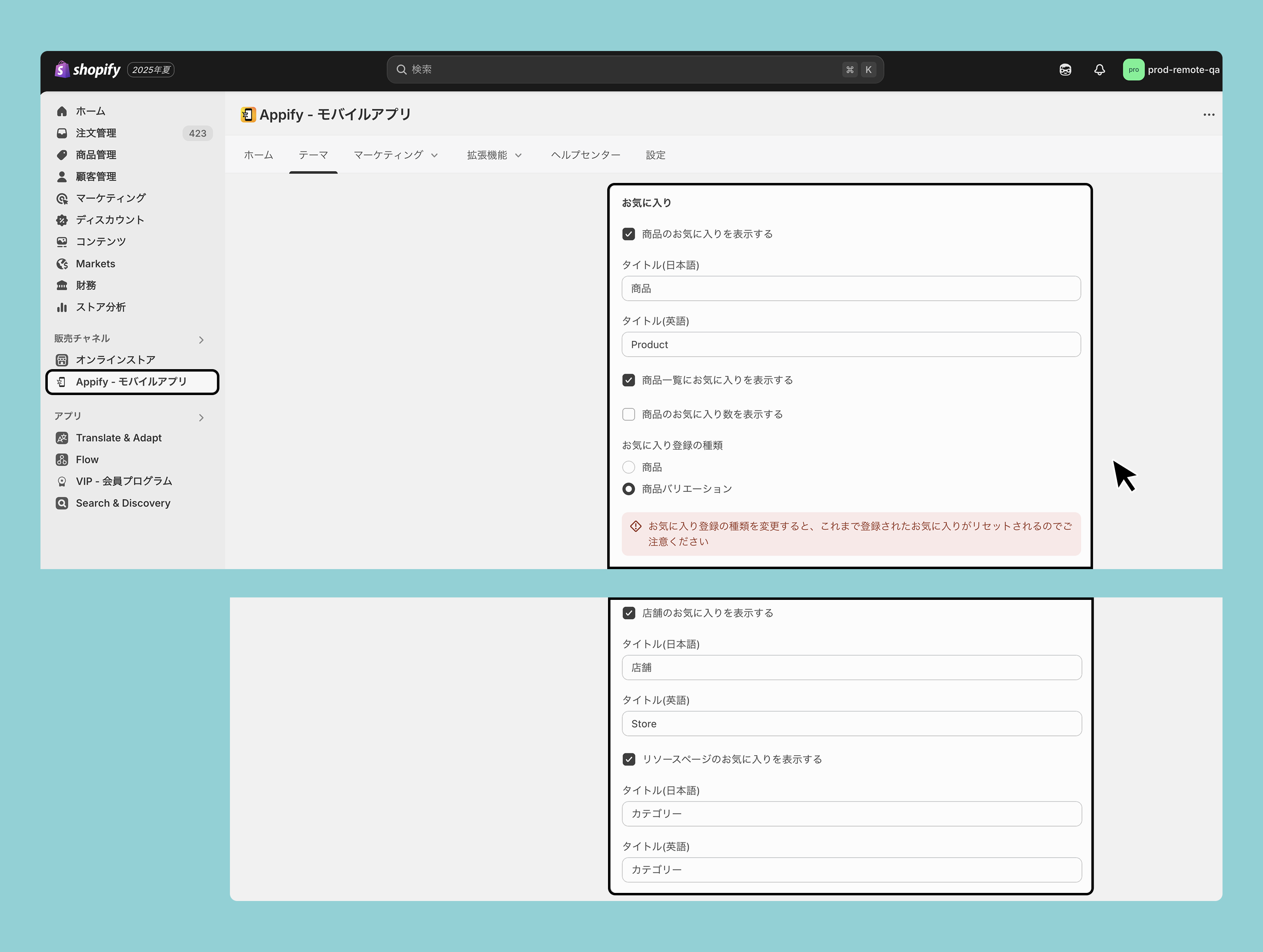Click the English title field containing Store
Image resolution: width=1263 pixels, height=952 pixels.
point(851,724)
